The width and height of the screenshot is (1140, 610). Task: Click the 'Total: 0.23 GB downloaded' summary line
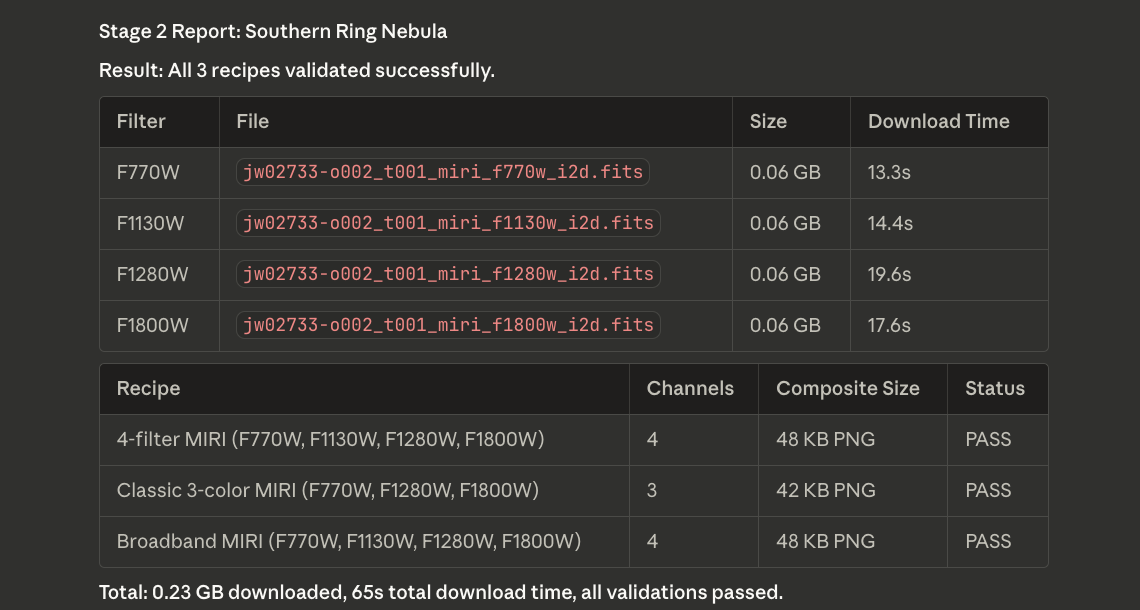[x=441, y=592]
